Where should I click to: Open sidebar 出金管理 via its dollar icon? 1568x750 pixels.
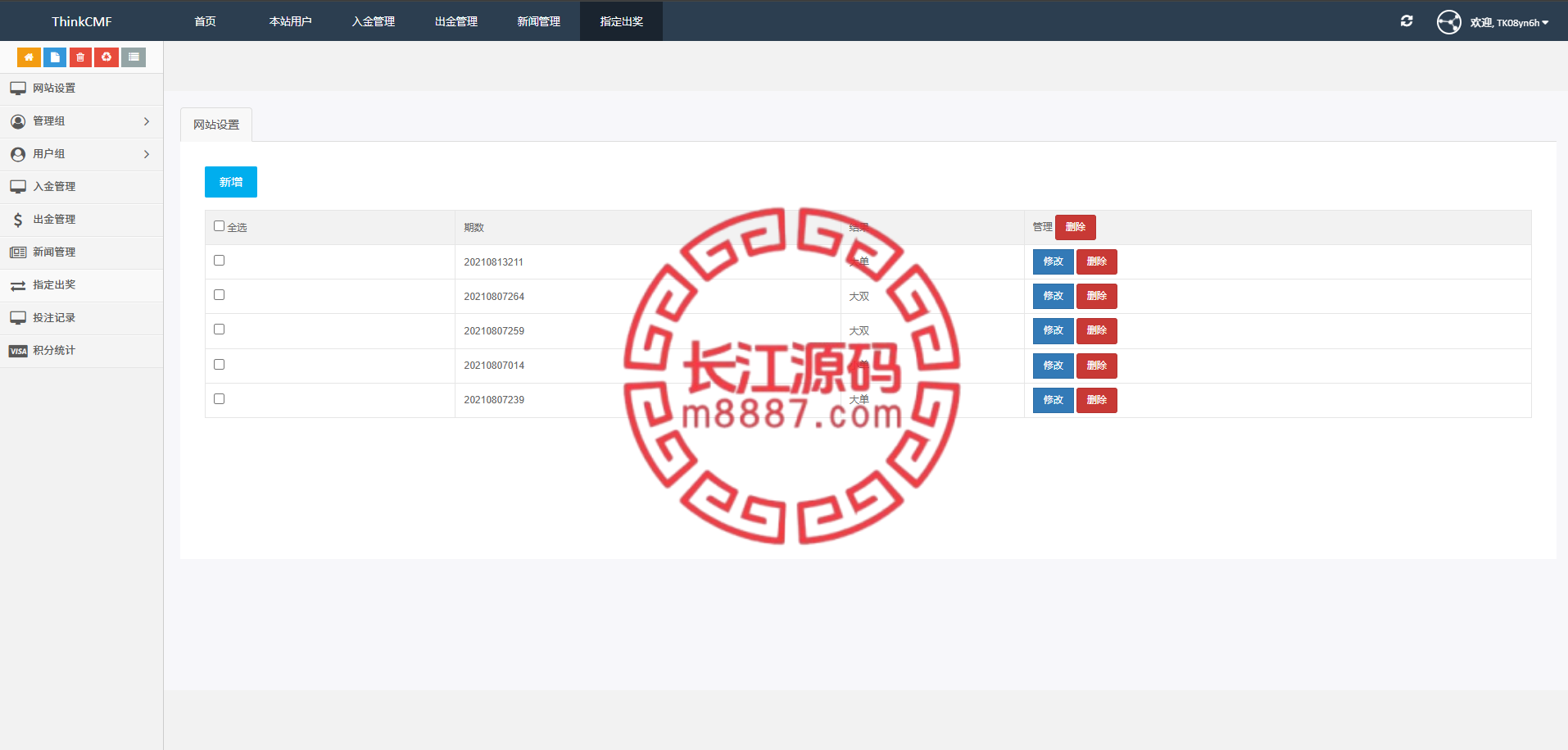click(x=18, y=220)
